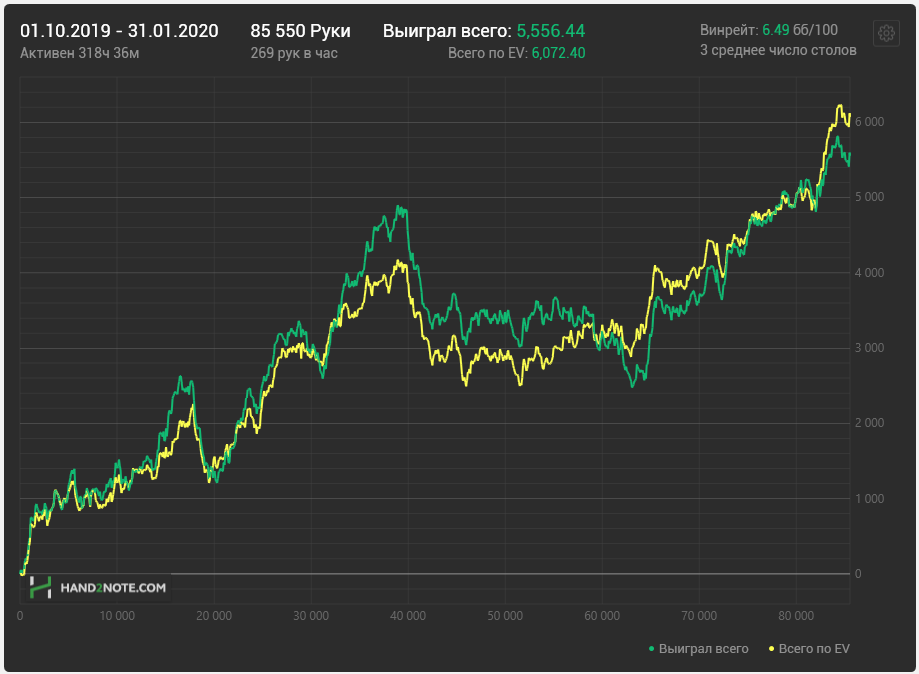Click the 60 000 x-axis label
Screen dimensions: 919x674
(602, 616)
